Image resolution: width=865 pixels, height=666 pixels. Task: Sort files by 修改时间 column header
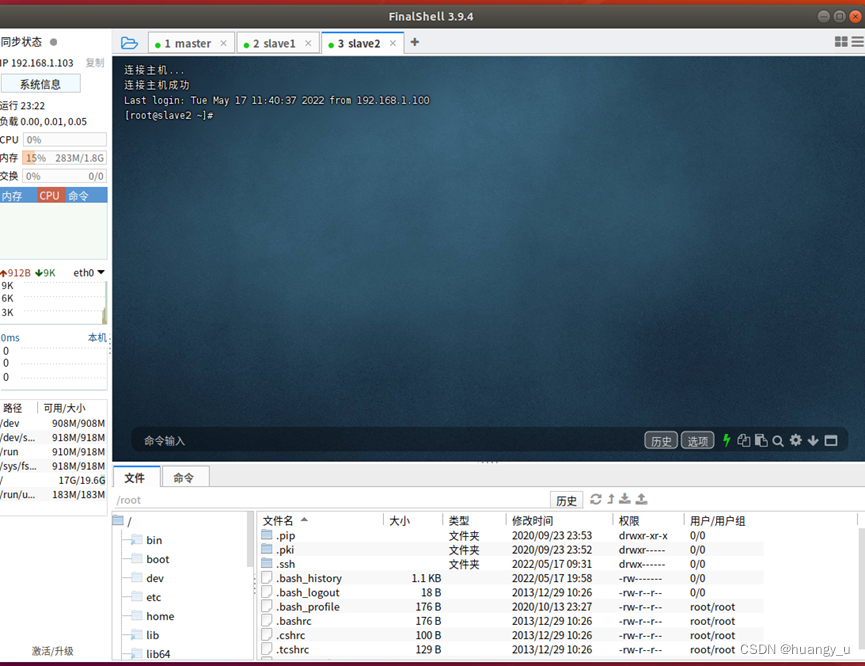pos(559,520)
